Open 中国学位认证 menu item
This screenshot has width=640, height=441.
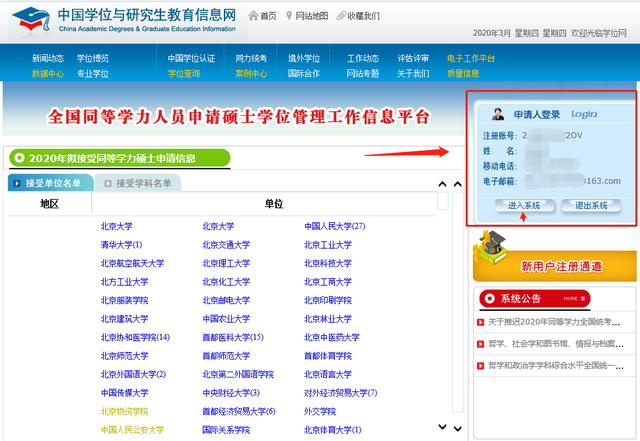point(191,58)
